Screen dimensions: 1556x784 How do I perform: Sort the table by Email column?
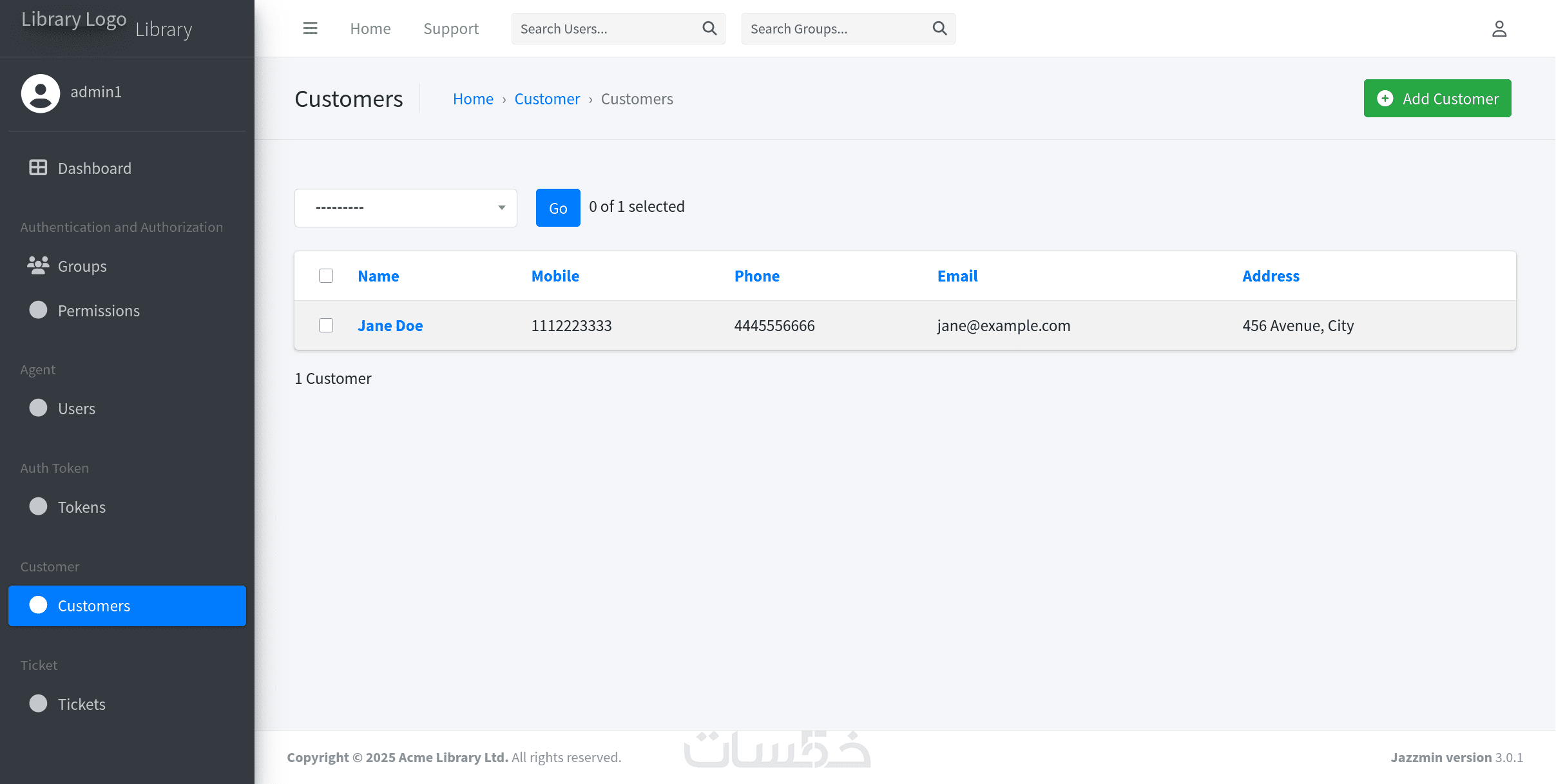pos(957,276)
